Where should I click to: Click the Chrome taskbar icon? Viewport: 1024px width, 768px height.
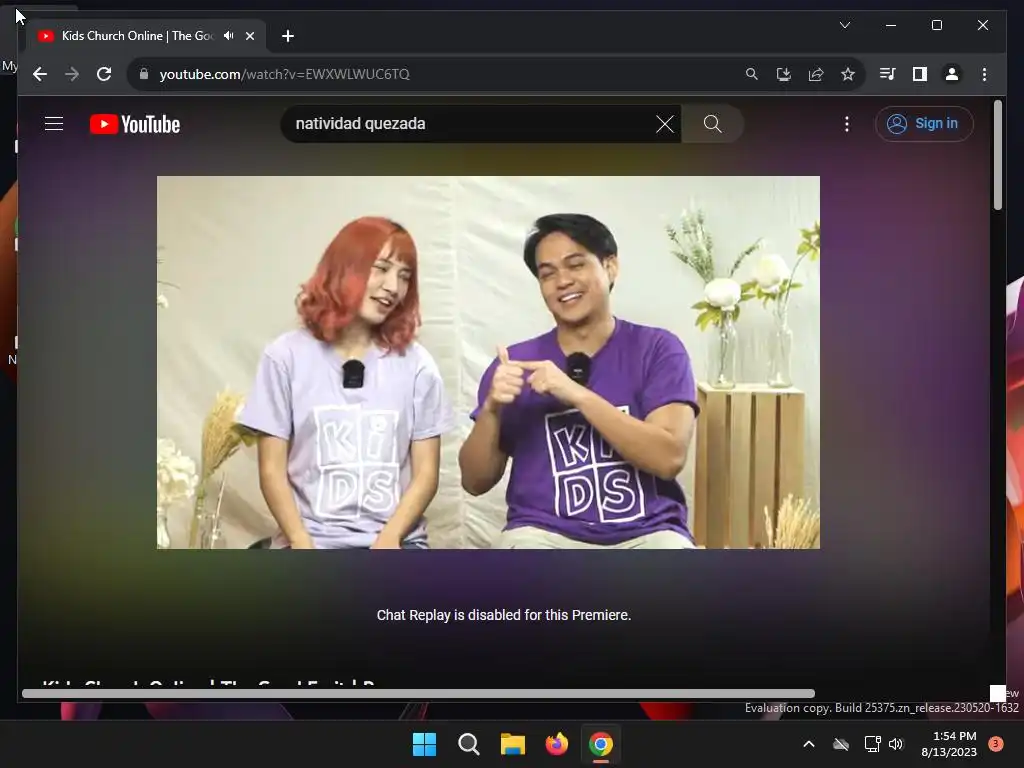[601, 744]
